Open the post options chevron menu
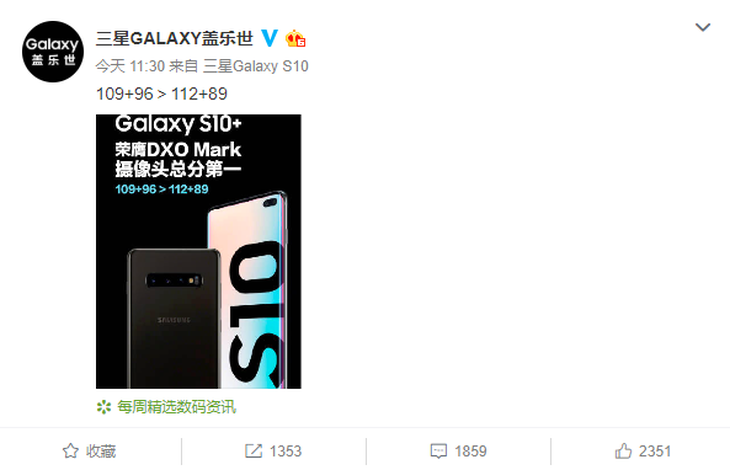The image size is (730, 470). pyautogui.click(x=703, y=27)
